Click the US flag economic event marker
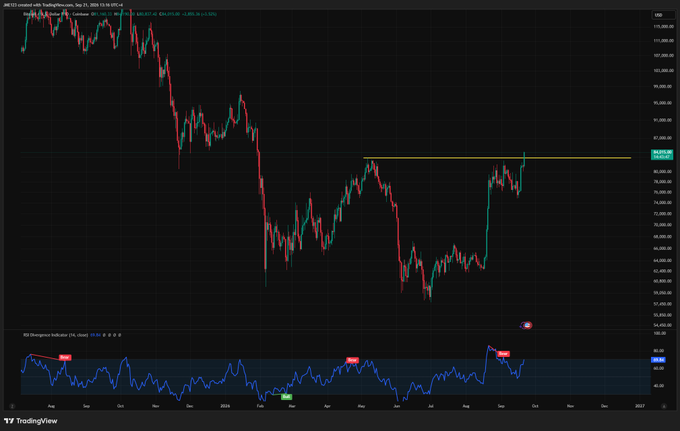This screenshot has width=680, height=431. [x=527, y=325]
